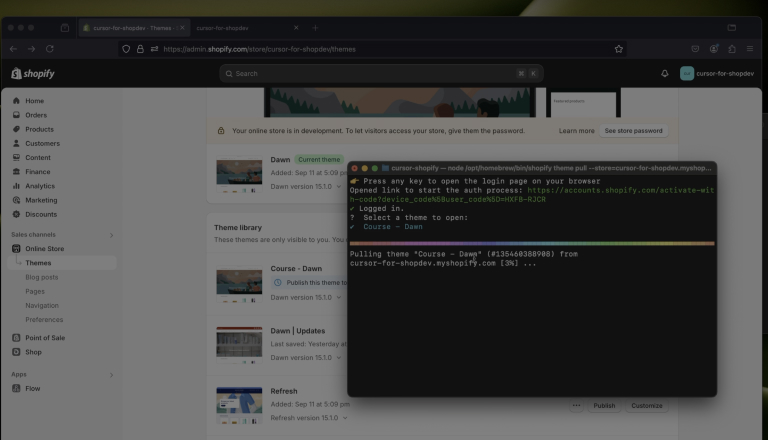The height and width of the screenshot is (440, 768).
Task: Click the clock icon beside Publish this theme
Action: click(278, 283)
